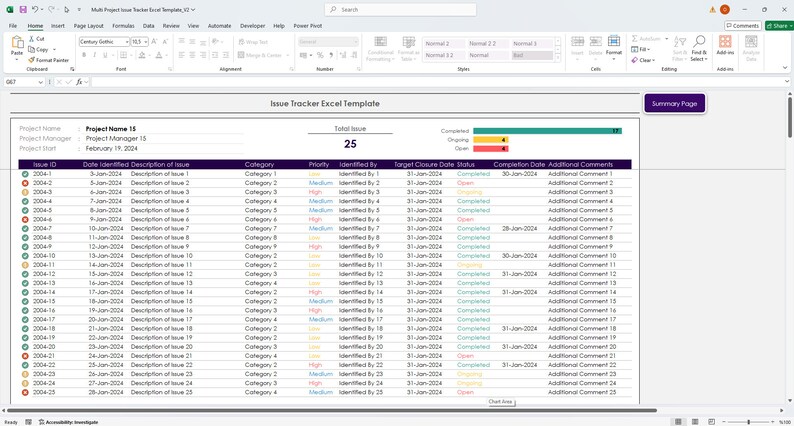
Task: Click the Summary Page button
Action: [x=674, y=103]
